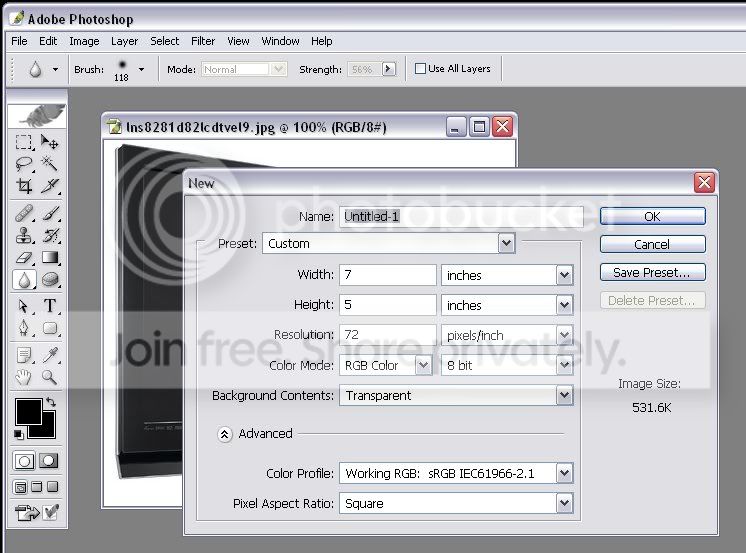
Task: Select the Type tool
Action: [49, 306]
